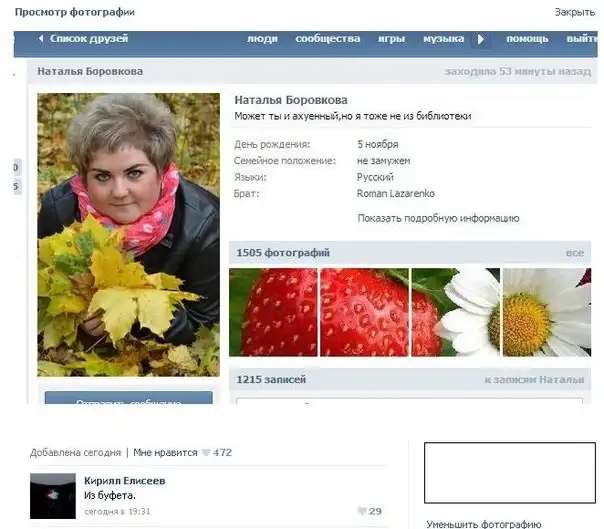This screenshot has width=604, height=529.
Task: Expand the arrow dropdown after музыка
Action: [480, 39]
